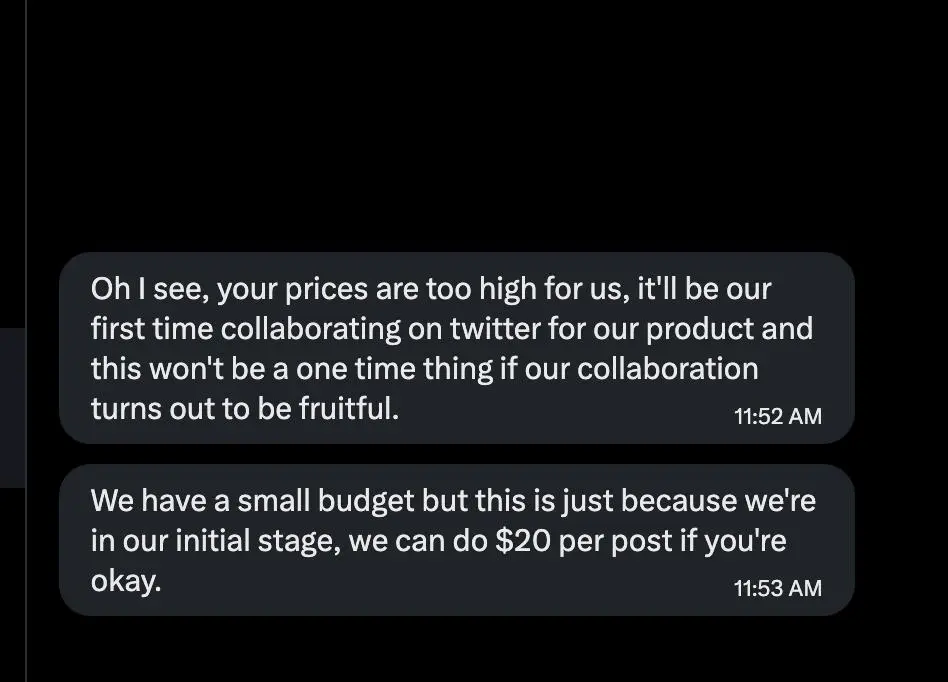Click the word "collaboration" in third line
Viewport: 948px width, 682px height.
click(x=667, y=369)
